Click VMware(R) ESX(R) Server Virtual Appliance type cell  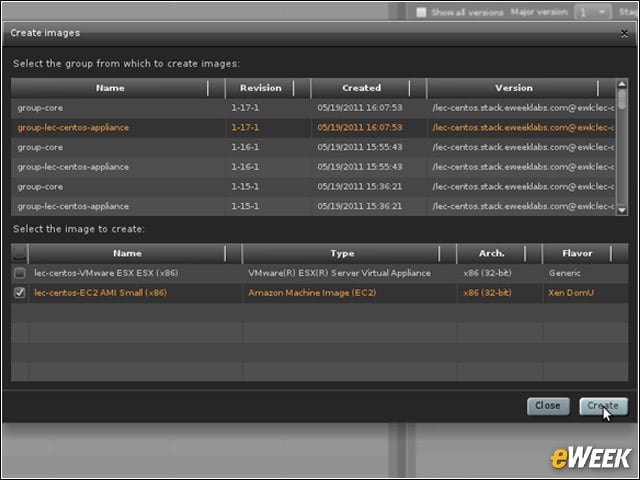[x=339, y=273]
